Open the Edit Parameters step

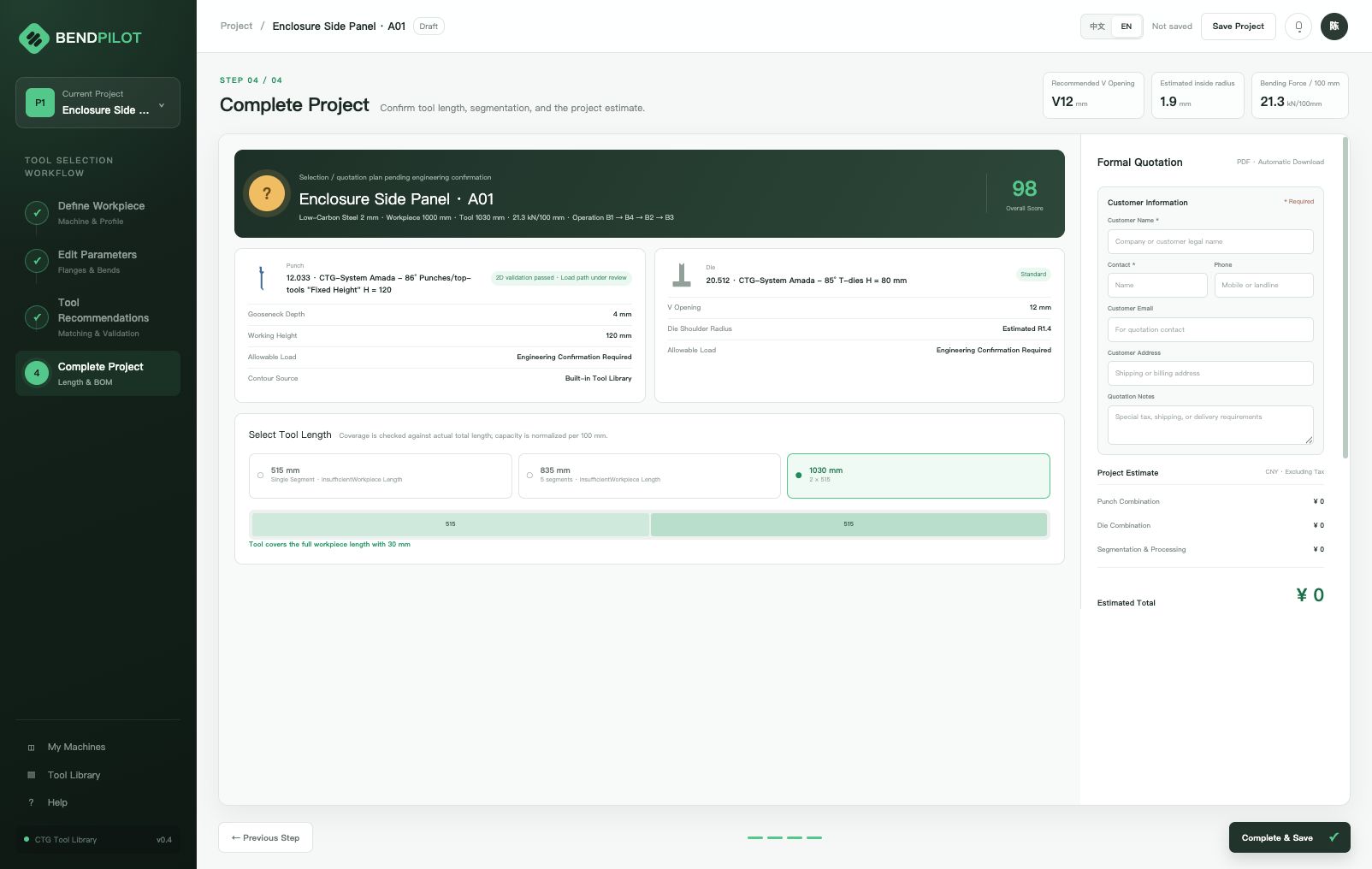(98, 262)
